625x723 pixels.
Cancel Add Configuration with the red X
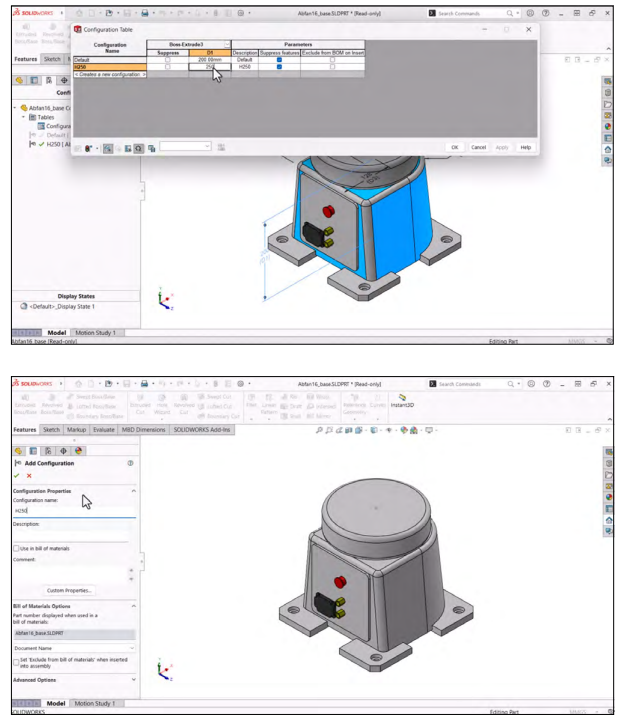tap(29, 475)
